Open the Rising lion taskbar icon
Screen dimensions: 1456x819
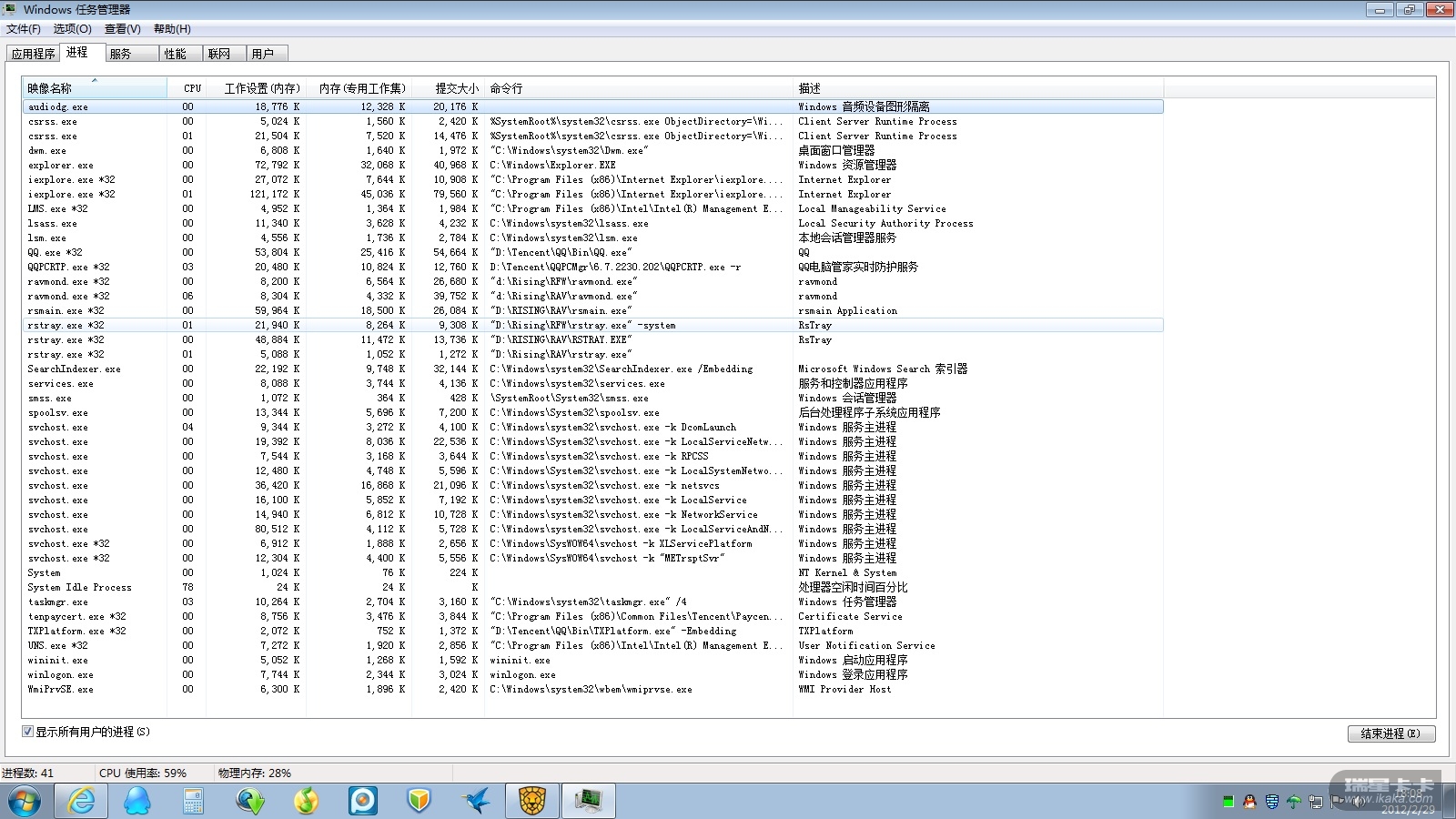click(x=532, y=801)
